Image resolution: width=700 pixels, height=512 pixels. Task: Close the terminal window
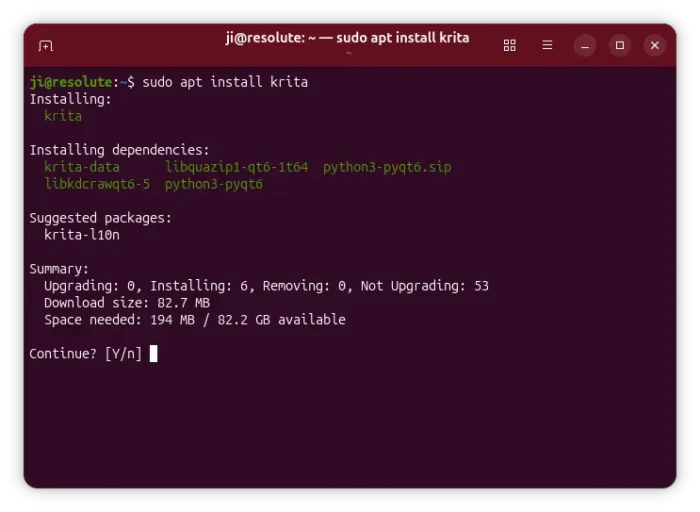click(x=654, y=46)
